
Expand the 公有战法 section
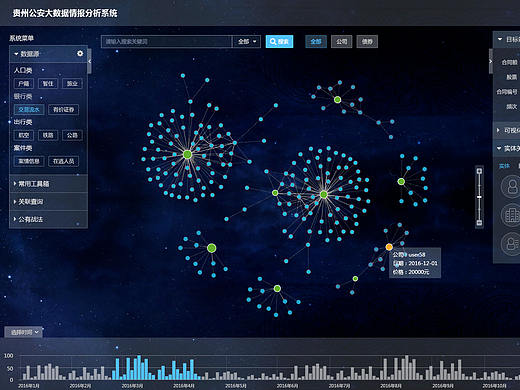(48, 219)
